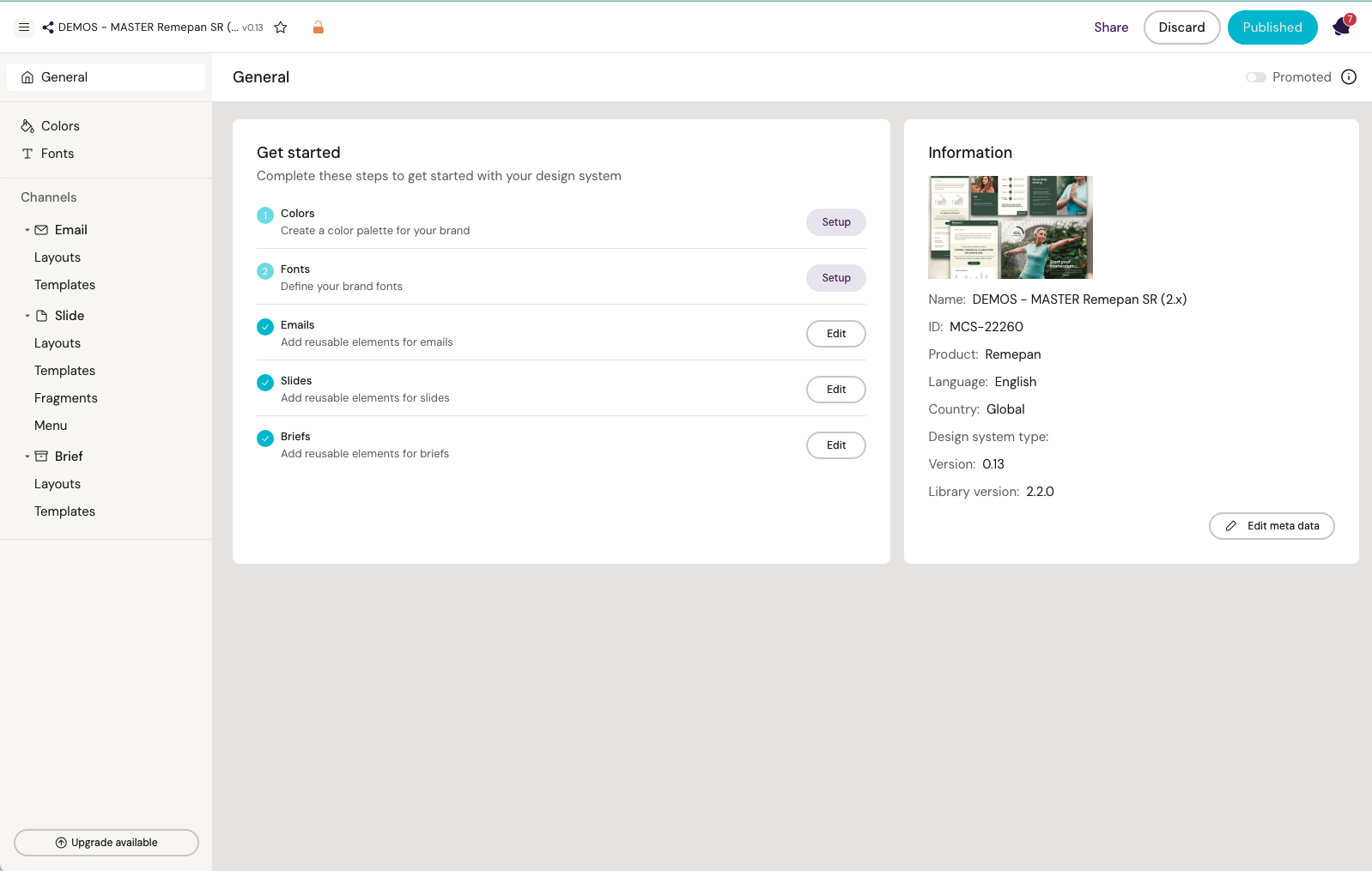
Task: Open Fonts via the T icon
Action: pos(27,154)
